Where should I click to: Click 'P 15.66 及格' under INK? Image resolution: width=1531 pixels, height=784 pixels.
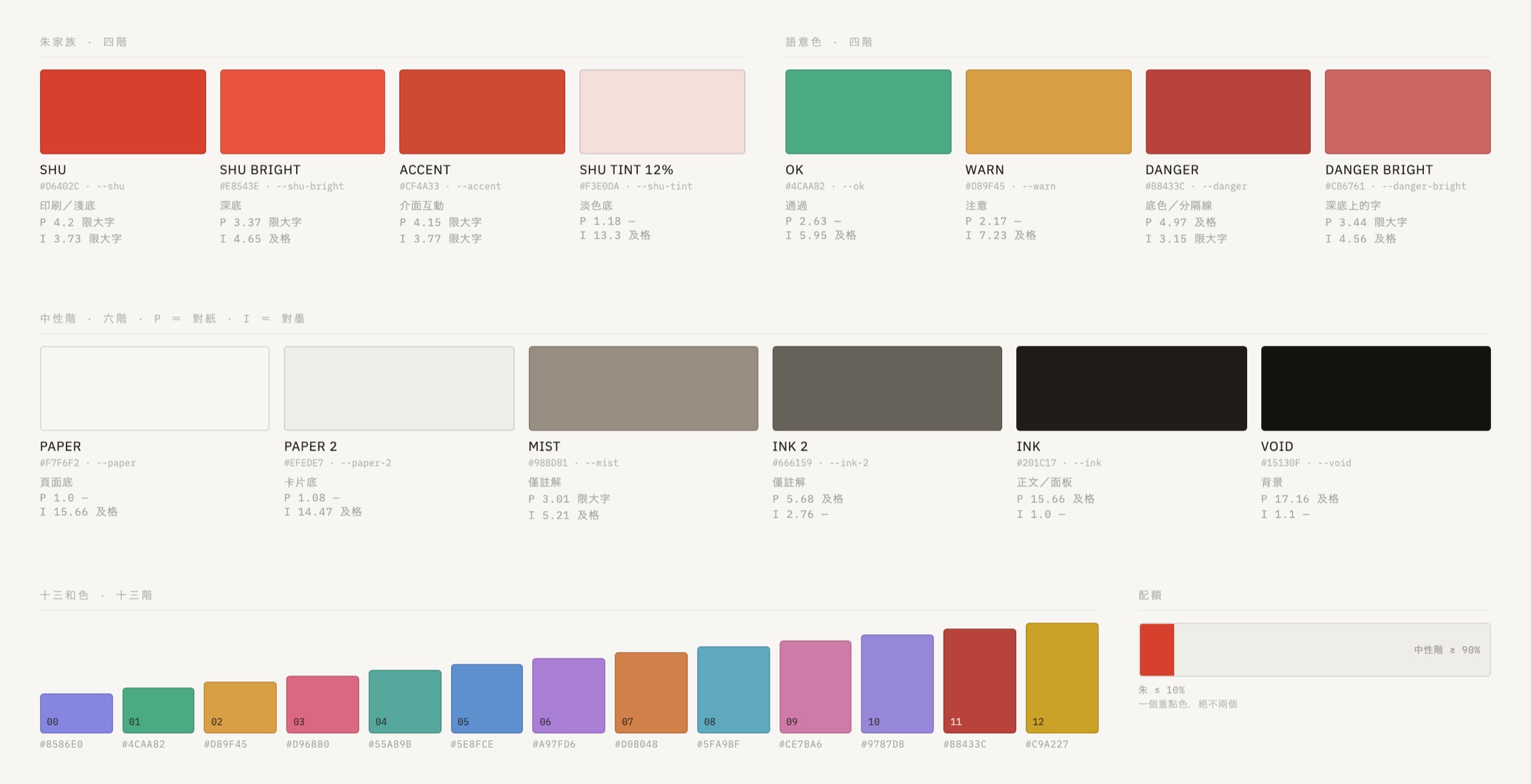click(x=1056, y=499)
